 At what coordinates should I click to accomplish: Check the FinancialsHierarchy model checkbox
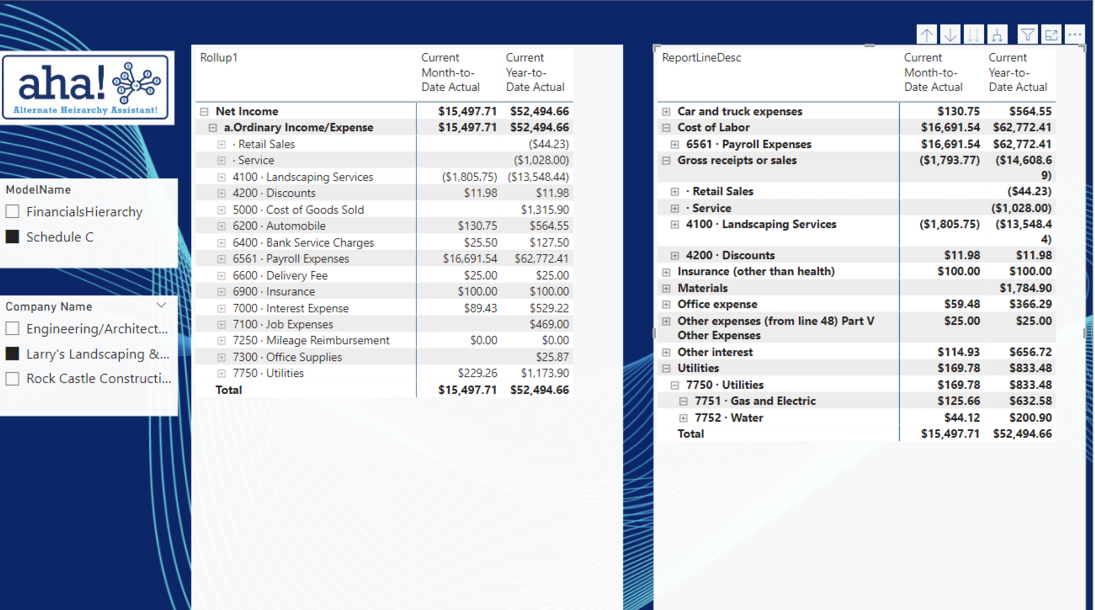pyautogui.click(x=13, y=212)
